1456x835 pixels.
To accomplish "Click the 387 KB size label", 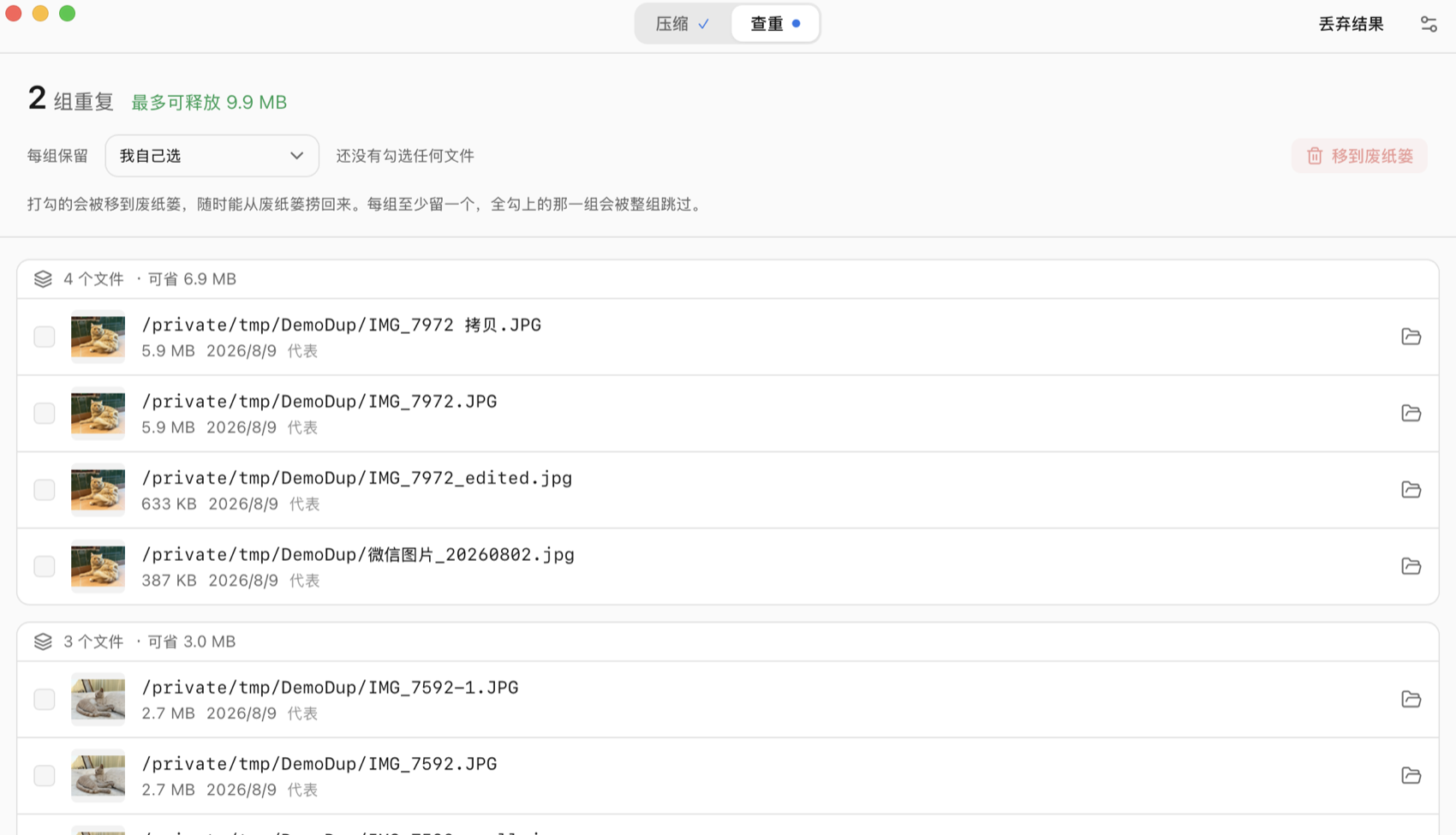I will [169, 581].
